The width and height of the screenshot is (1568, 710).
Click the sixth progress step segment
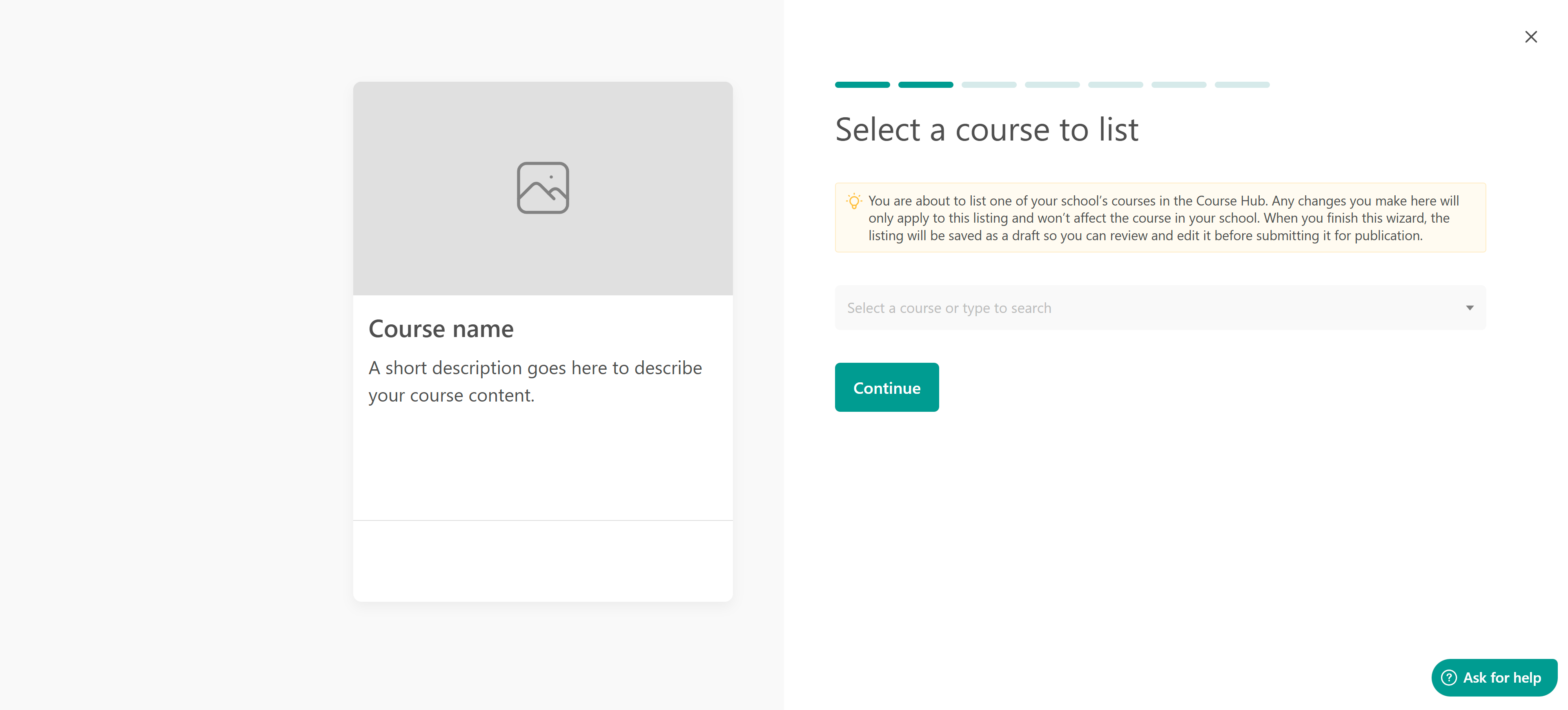tap(1178, 85)
